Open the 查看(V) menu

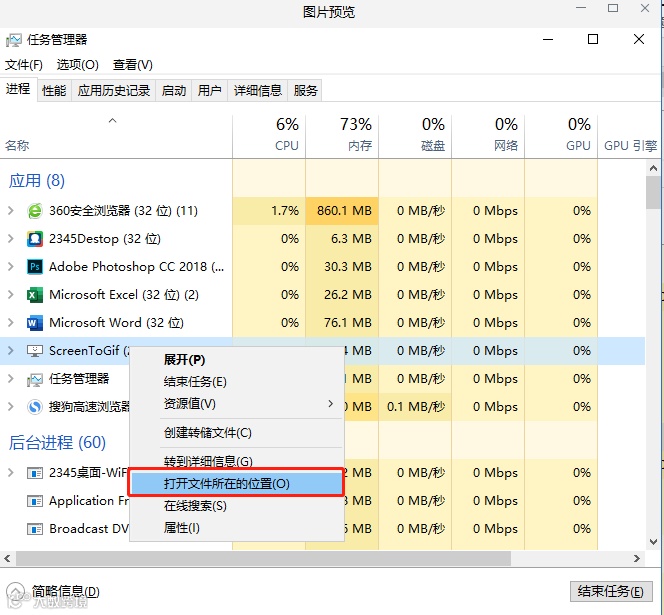133,65
